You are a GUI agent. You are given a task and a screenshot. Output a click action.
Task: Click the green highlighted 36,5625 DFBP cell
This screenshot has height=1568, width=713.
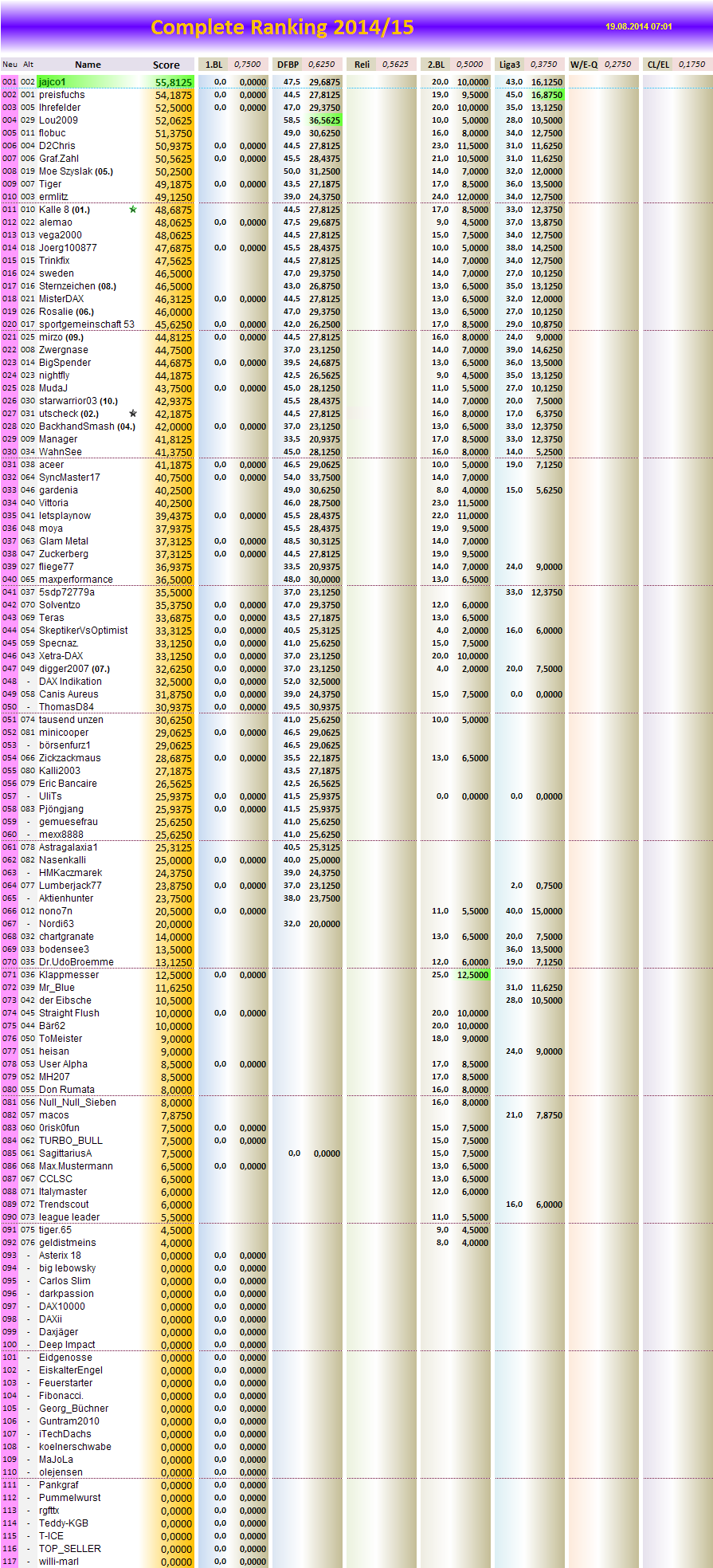[x=324, y=120]
